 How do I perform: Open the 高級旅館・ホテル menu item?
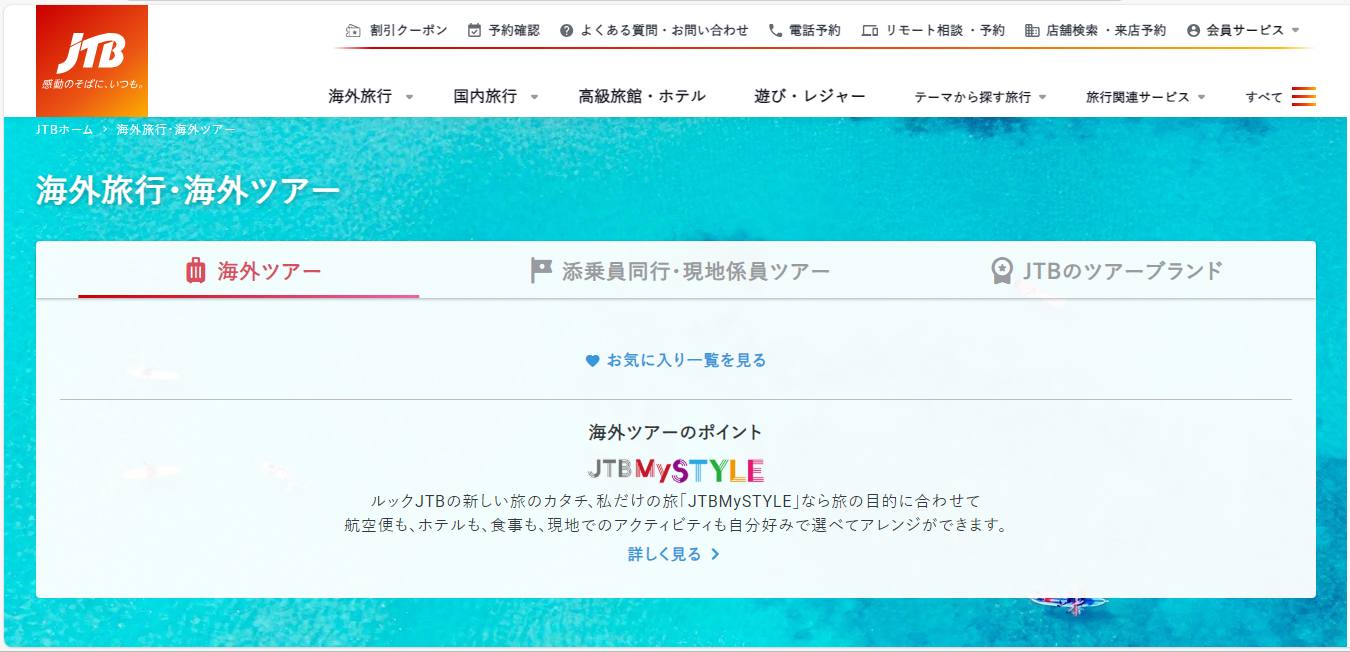[642, 97]
